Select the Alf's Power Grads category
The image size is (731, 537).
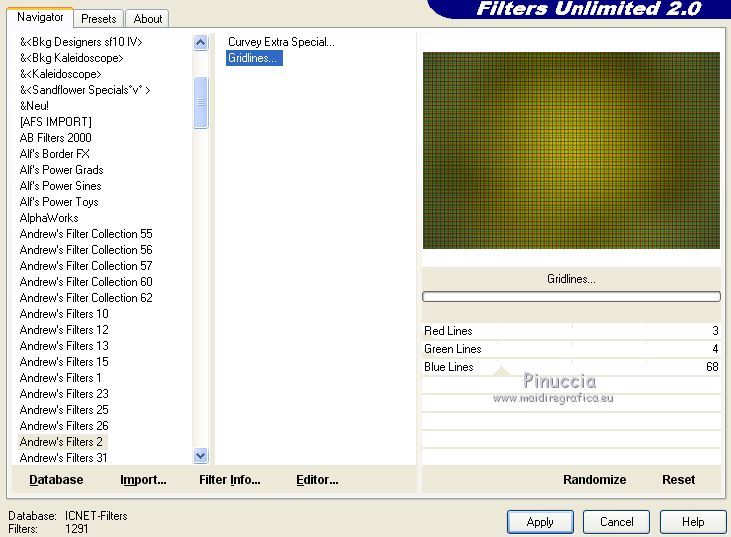tap(62, 170)
